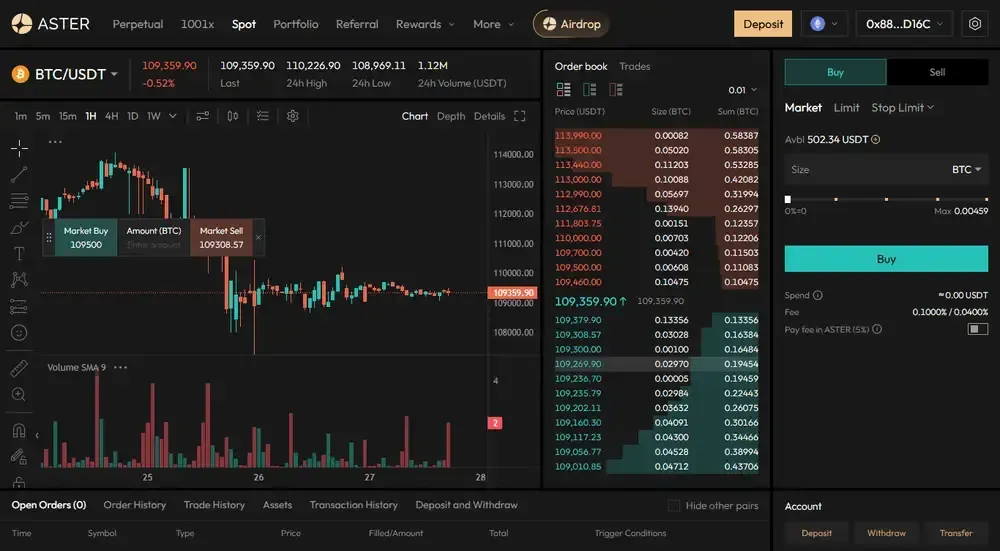Open the More dropdown menu
Screen dimensions: 1000x551
pyautogui.click(x=494, y=24)
